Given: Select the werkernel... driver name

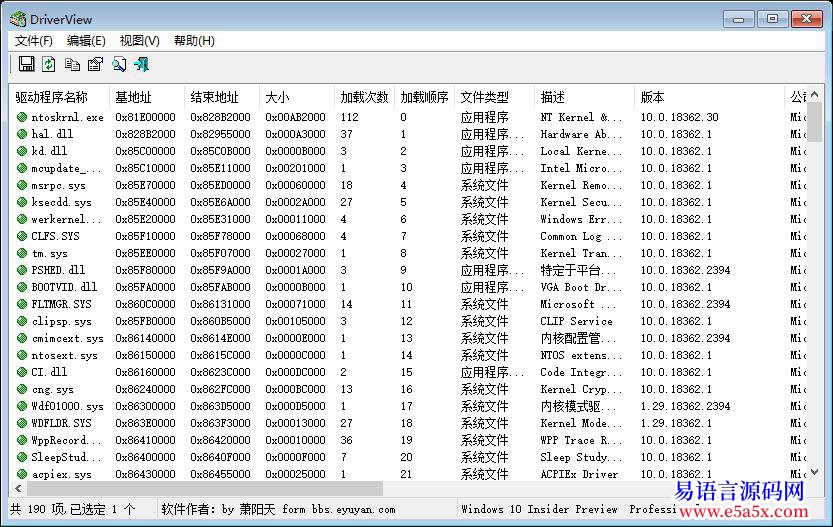Looking at the screenshot, I should point(66,219).
